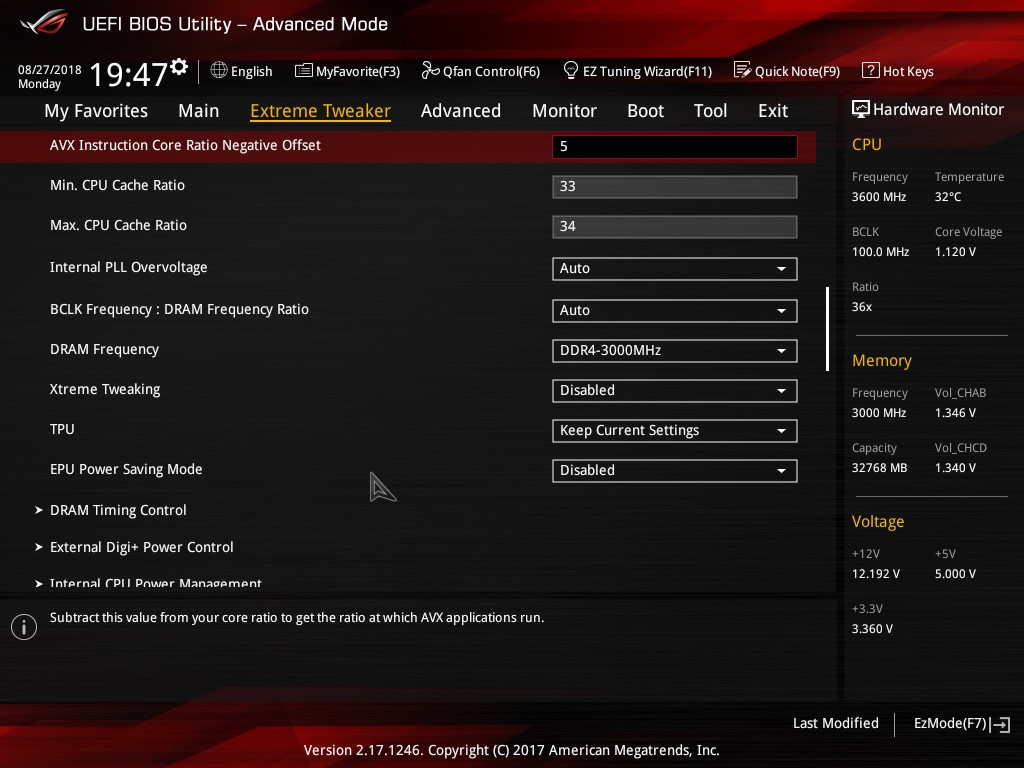
Task: Click the Qfan Control fan icon
Action: click(x=430, y=70)
